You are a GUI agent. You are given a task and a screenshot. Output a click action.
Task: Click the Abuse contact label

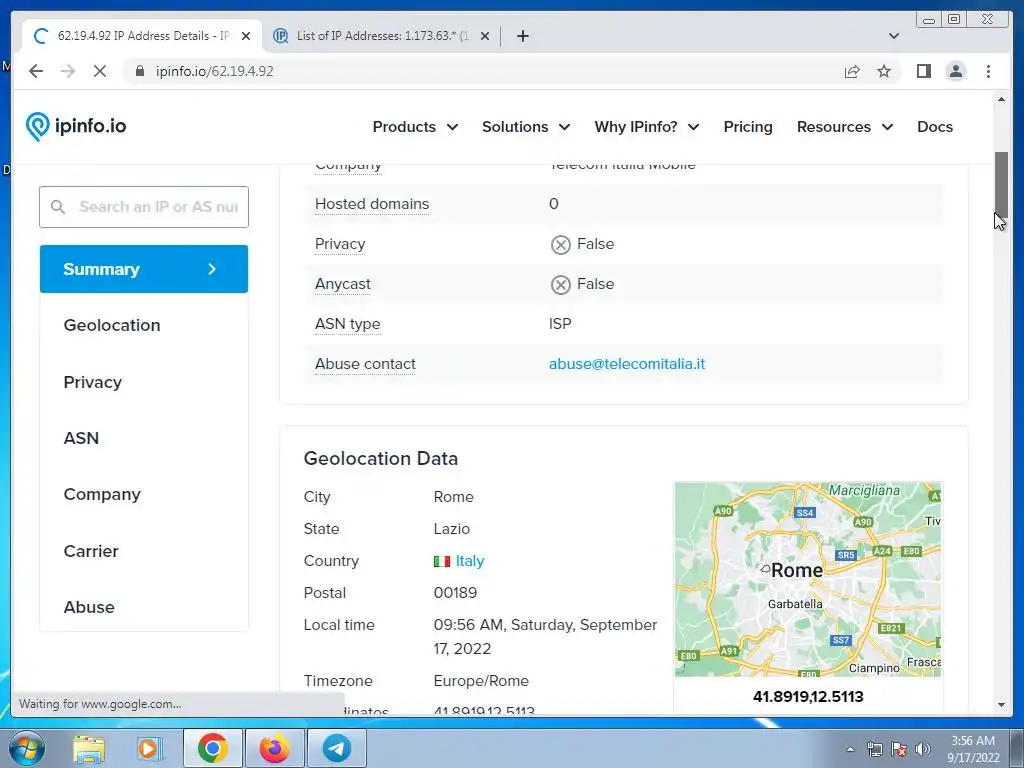pyautogui.click(x=365, y=364)
